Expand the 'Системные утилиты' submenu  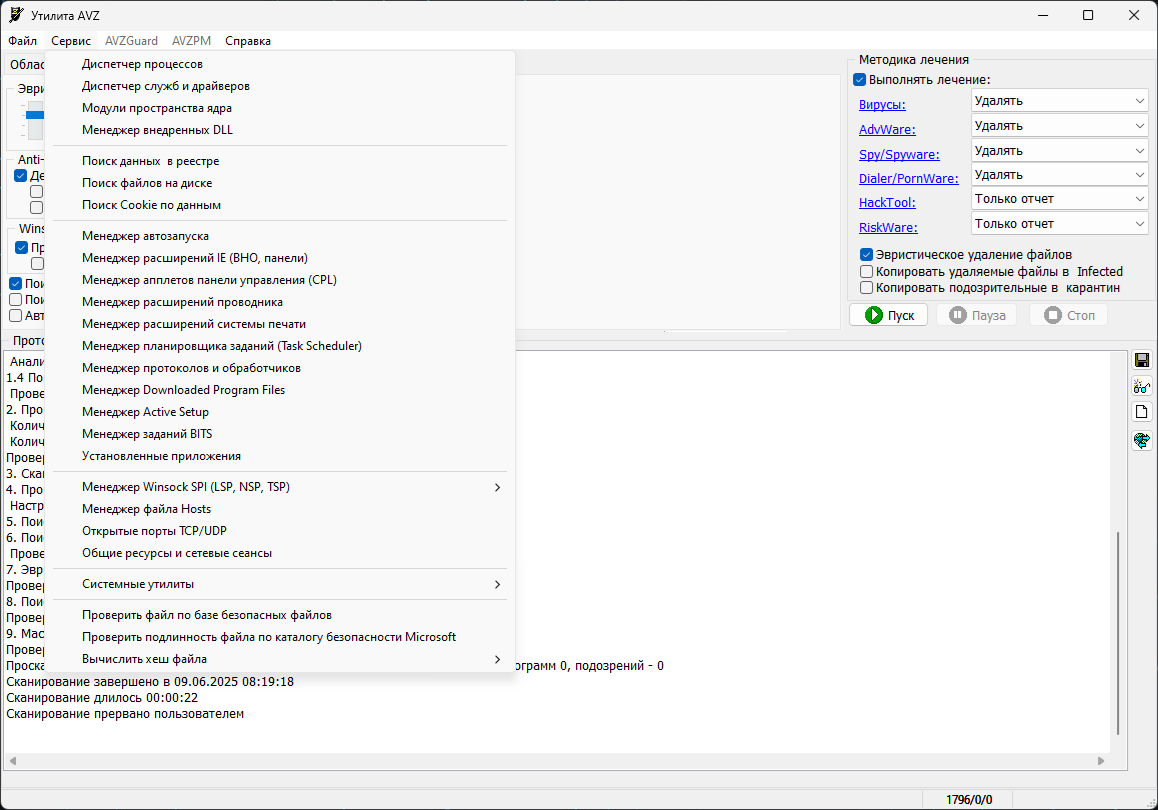280,584
